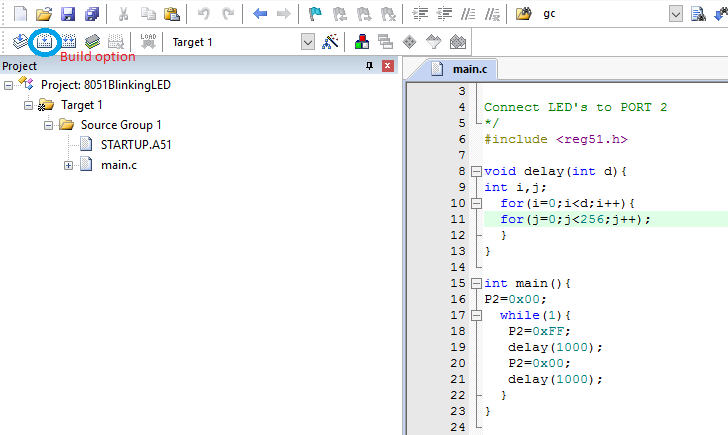Viewport: 728px width, 435px height.
Task: Cut selection with the scissors icon
Action: tap(123, 14)
